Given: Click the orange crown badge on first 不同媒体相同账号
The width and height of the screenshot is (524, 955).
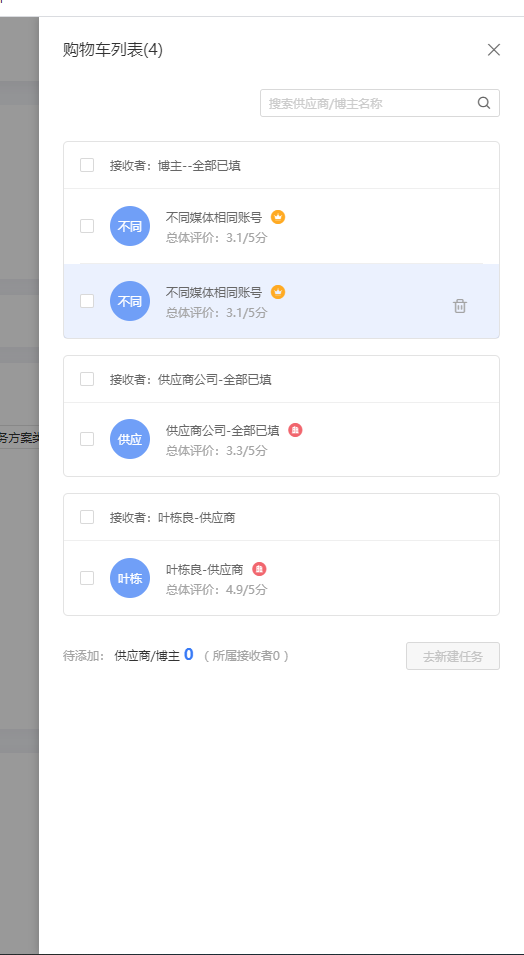Looking at the screenshot, I should point(278,217).
